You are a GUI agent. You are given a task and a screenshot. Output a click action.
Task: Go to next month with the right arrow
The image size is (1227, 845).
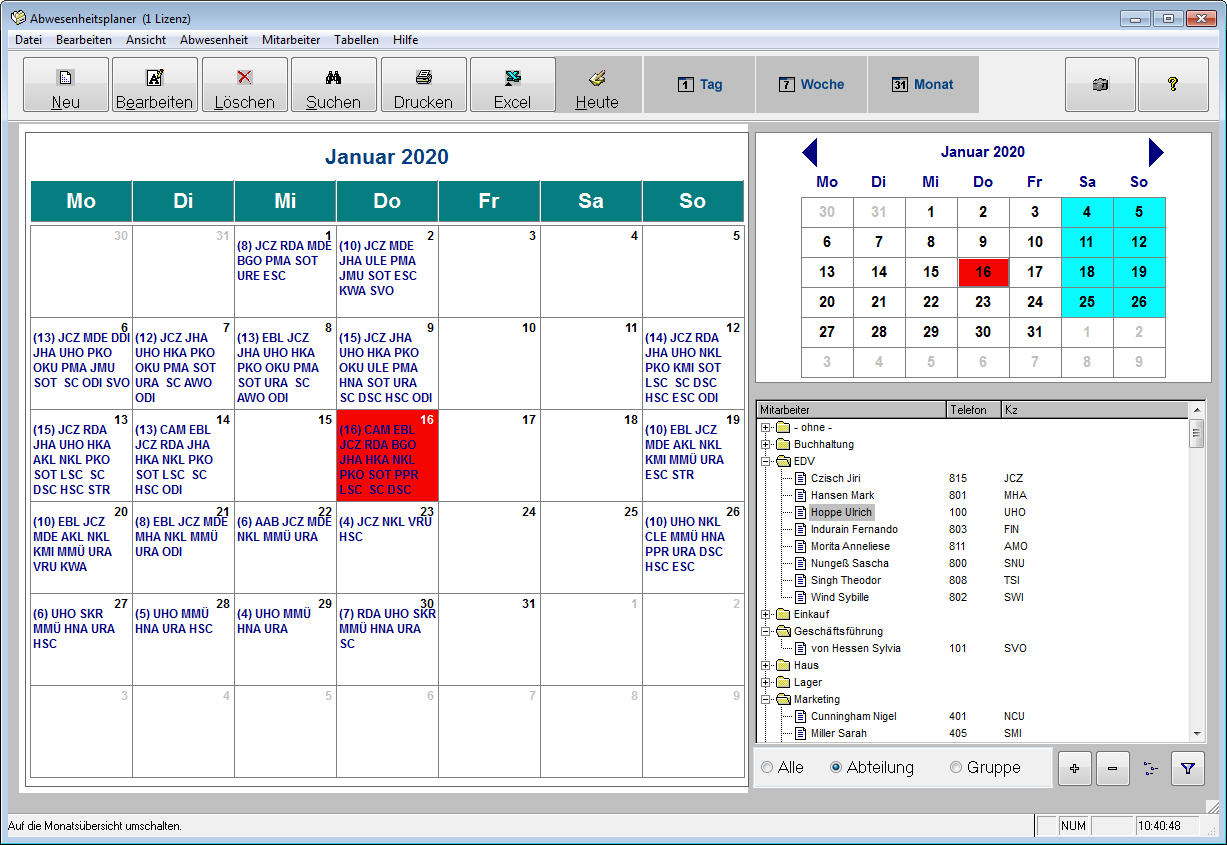[x=1156, y=153]
